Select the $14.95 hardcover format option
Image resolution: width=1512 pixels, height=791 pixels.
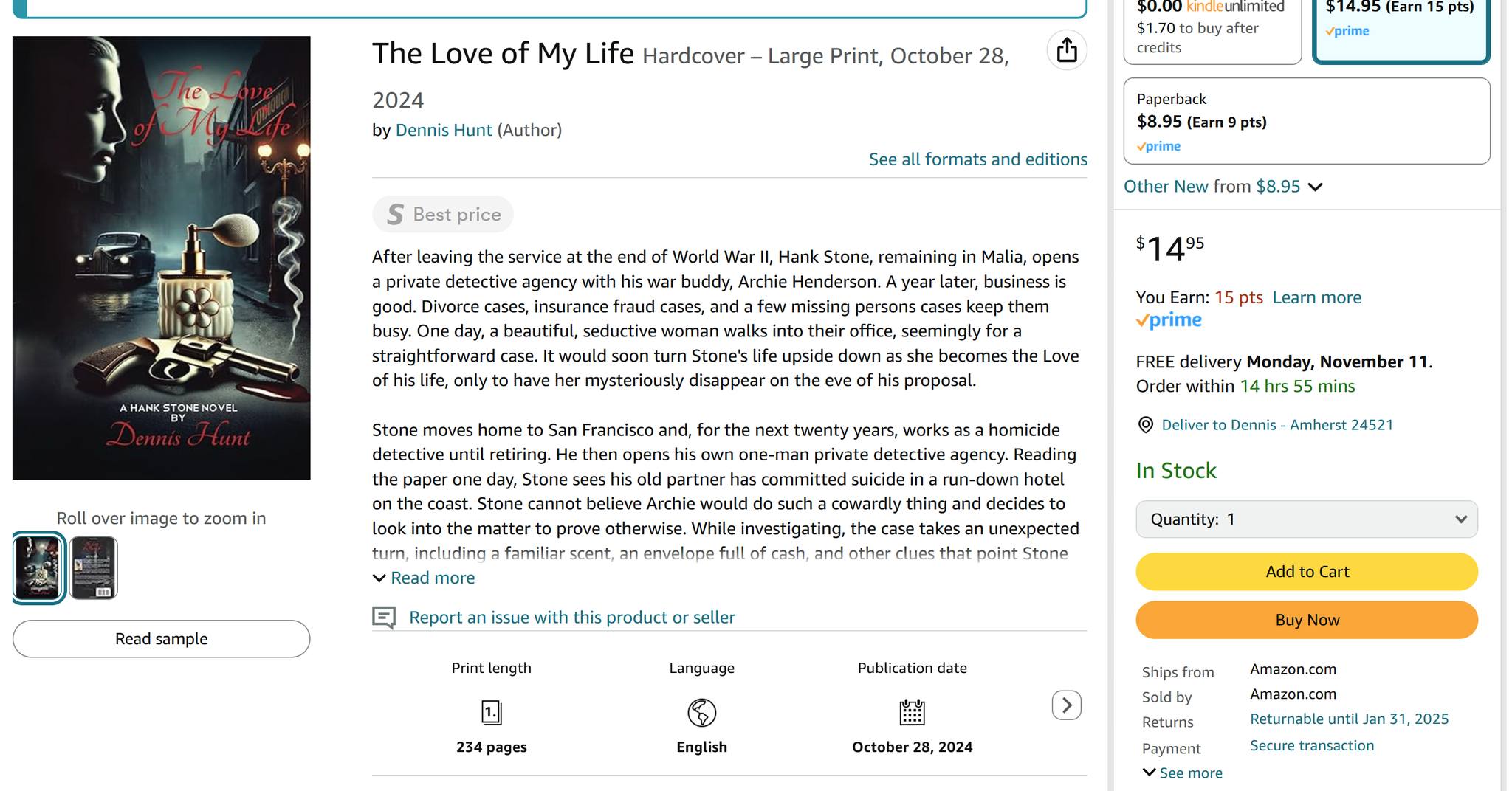tap(1401, 28)
